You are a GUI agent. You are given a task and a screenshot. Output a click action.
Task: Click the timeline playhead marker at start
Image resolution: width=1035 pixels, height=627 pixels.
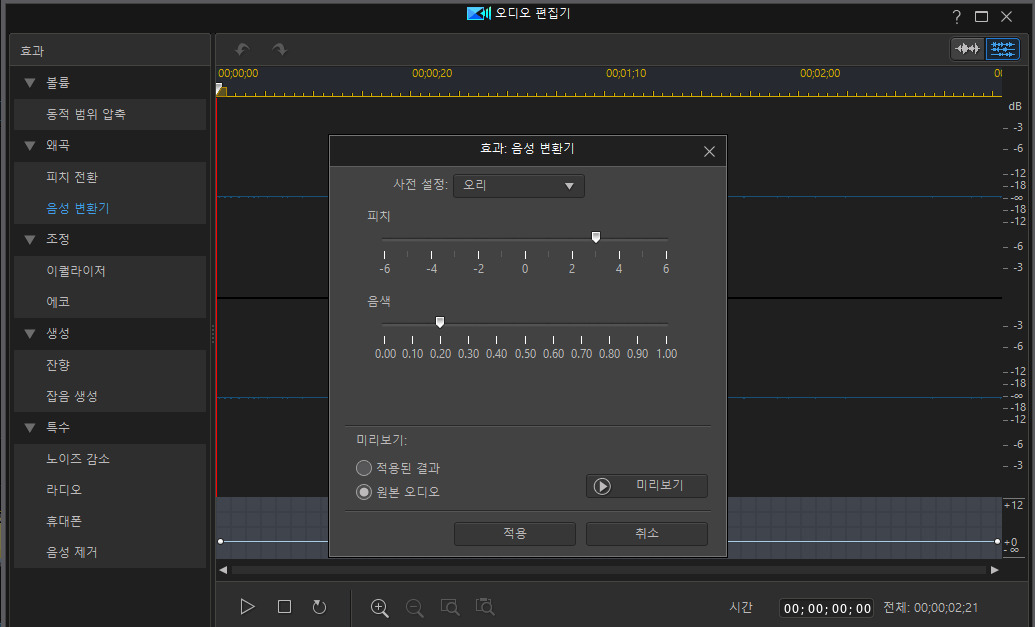pos(221,90)
